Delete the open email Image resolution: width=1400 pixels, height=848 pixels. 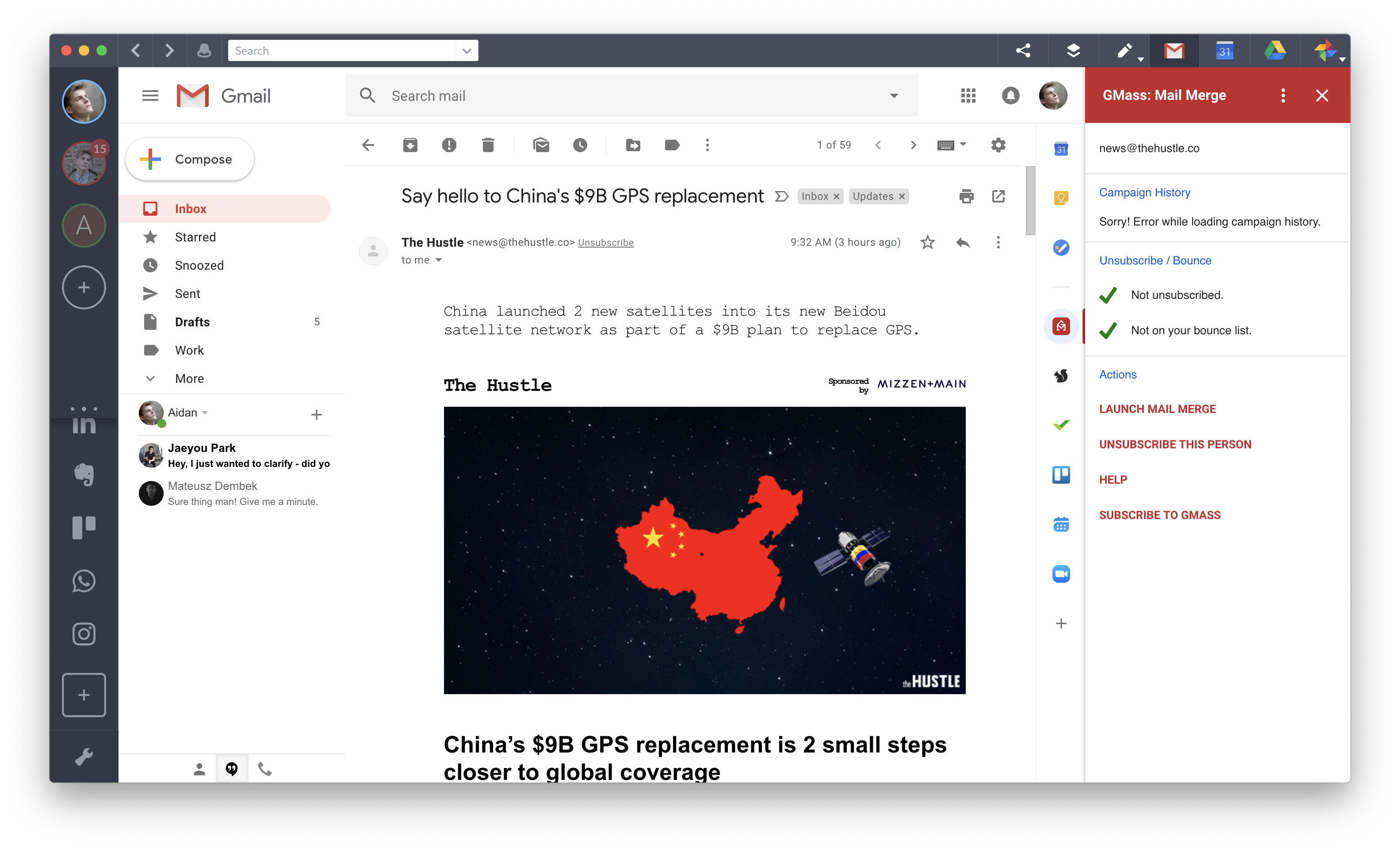[x=487, y=145]
